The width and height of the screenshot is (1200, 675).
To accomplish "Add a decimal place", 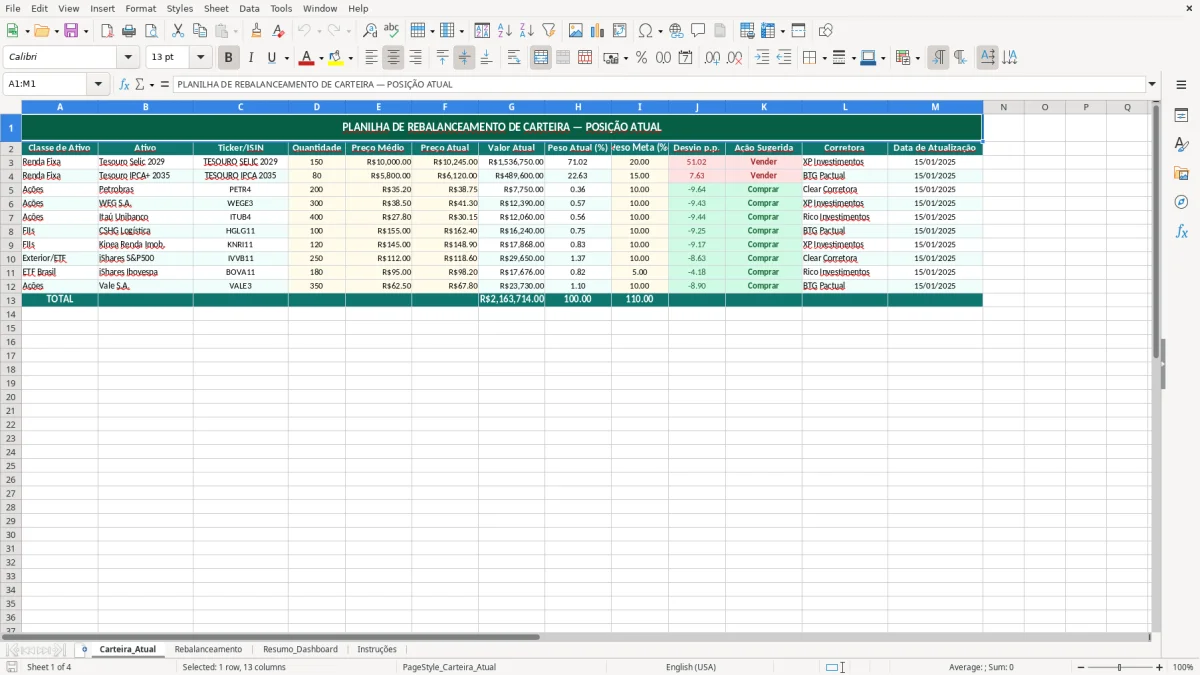I will coord(712,58).
